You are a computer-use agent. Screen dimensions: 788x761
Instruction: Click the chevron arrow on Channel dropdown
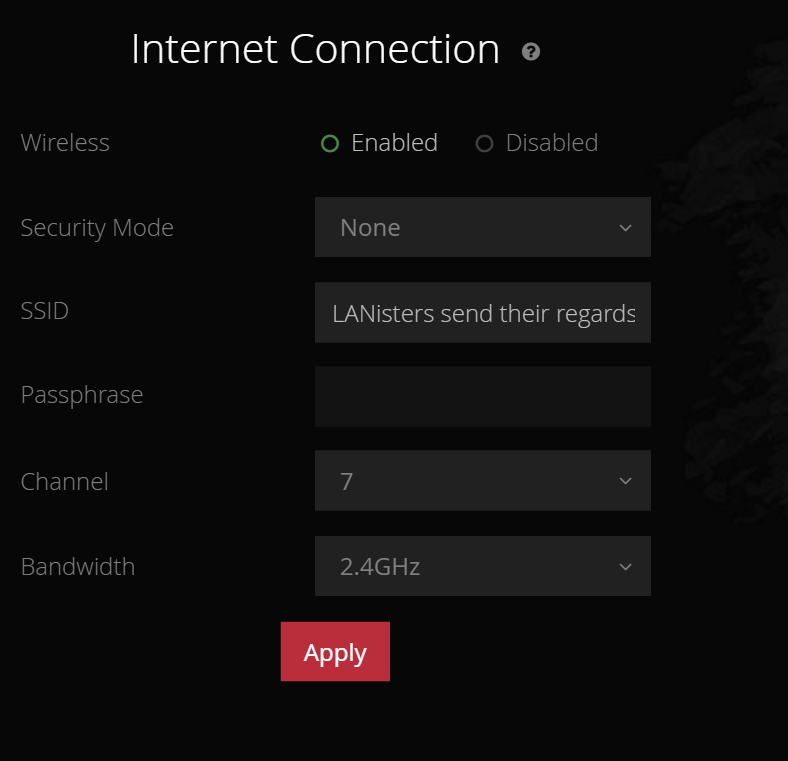coord(625,481)
